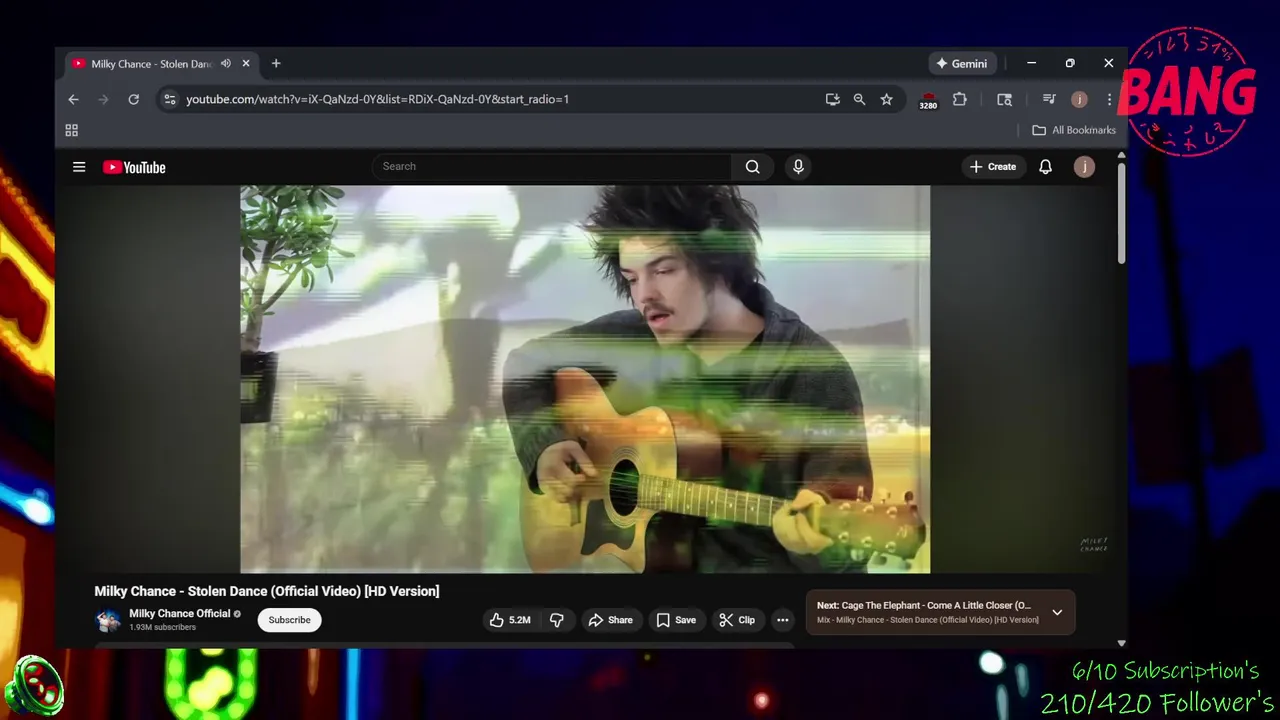Submit search with magnifier button

point(753,167)
